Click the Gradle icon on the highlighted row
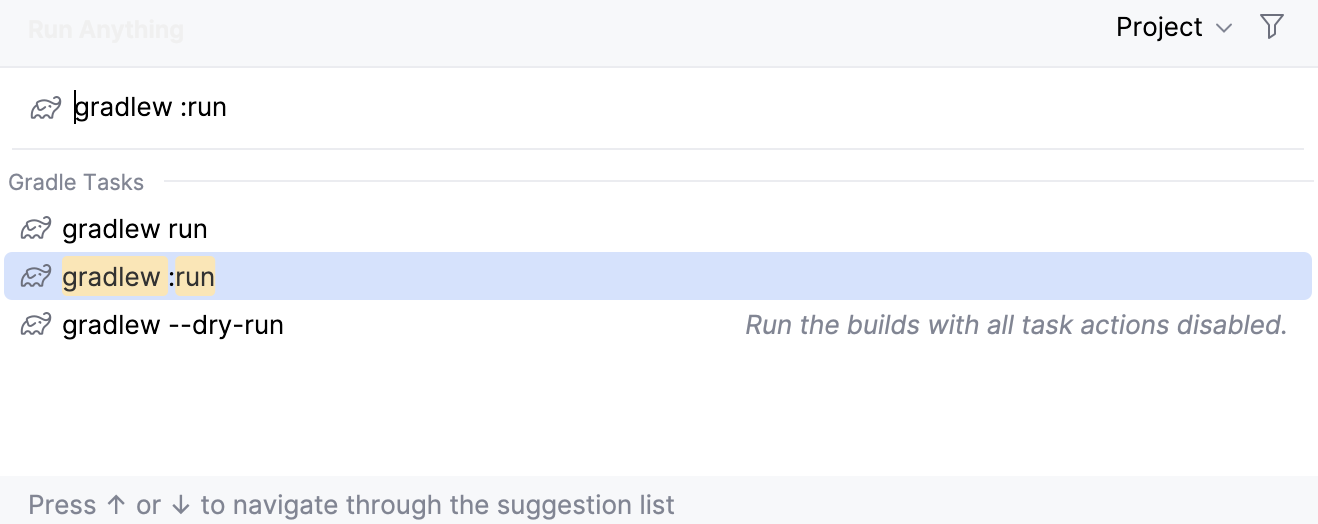Image resolution: width=1318 pixels, height=524 pixels. [x=36, y=277]
